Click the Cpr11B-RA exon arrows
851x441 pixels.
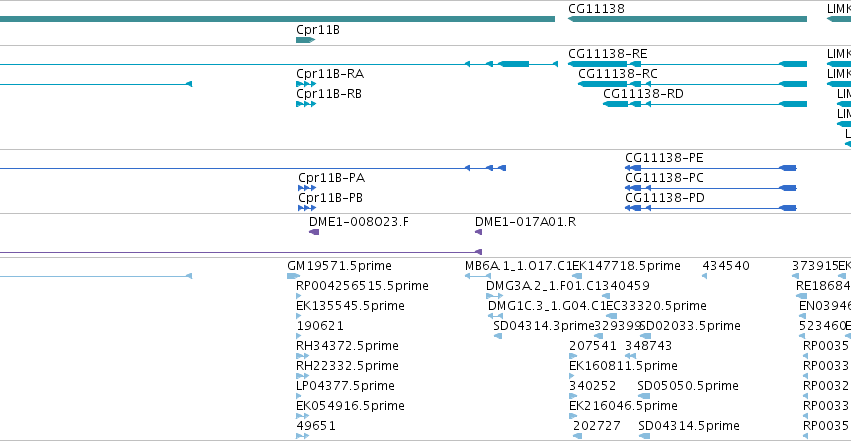[x=306, y=84]
